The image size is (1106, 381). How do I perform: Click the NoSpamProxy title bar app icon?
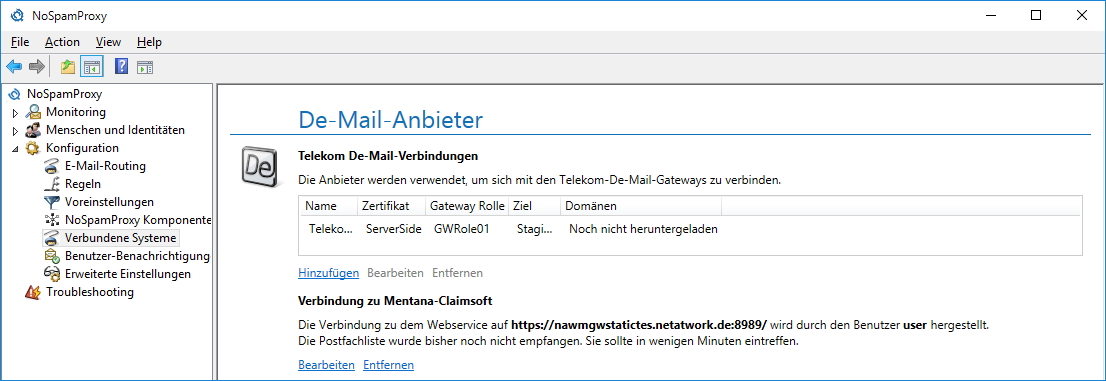click(18, 16)
